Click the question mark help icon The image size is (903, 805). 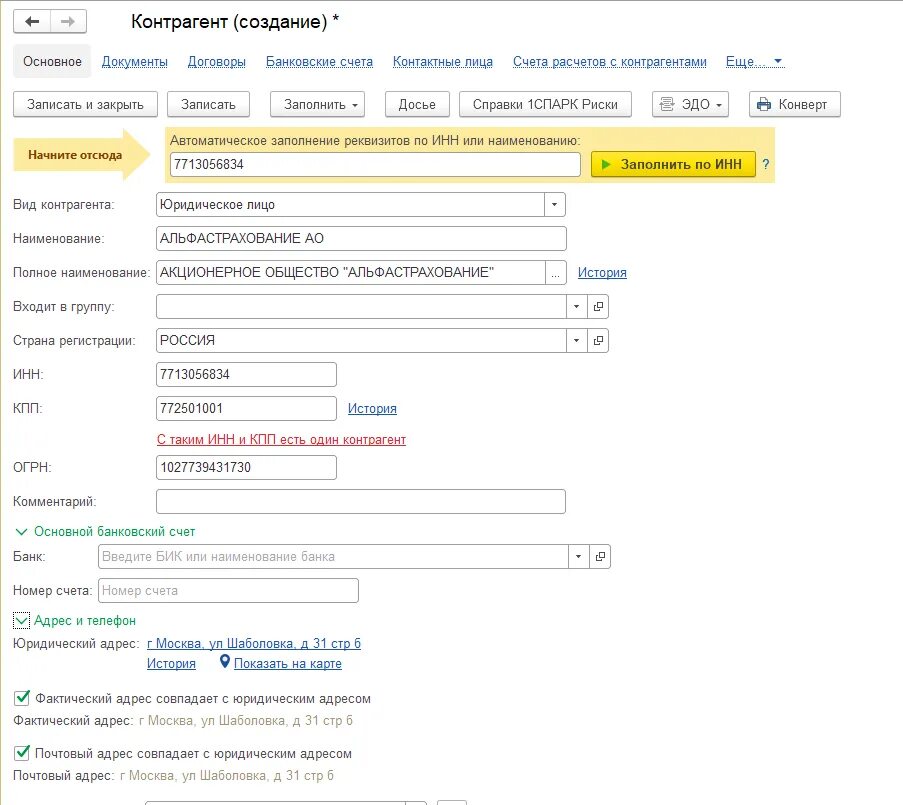coord(765,164)
